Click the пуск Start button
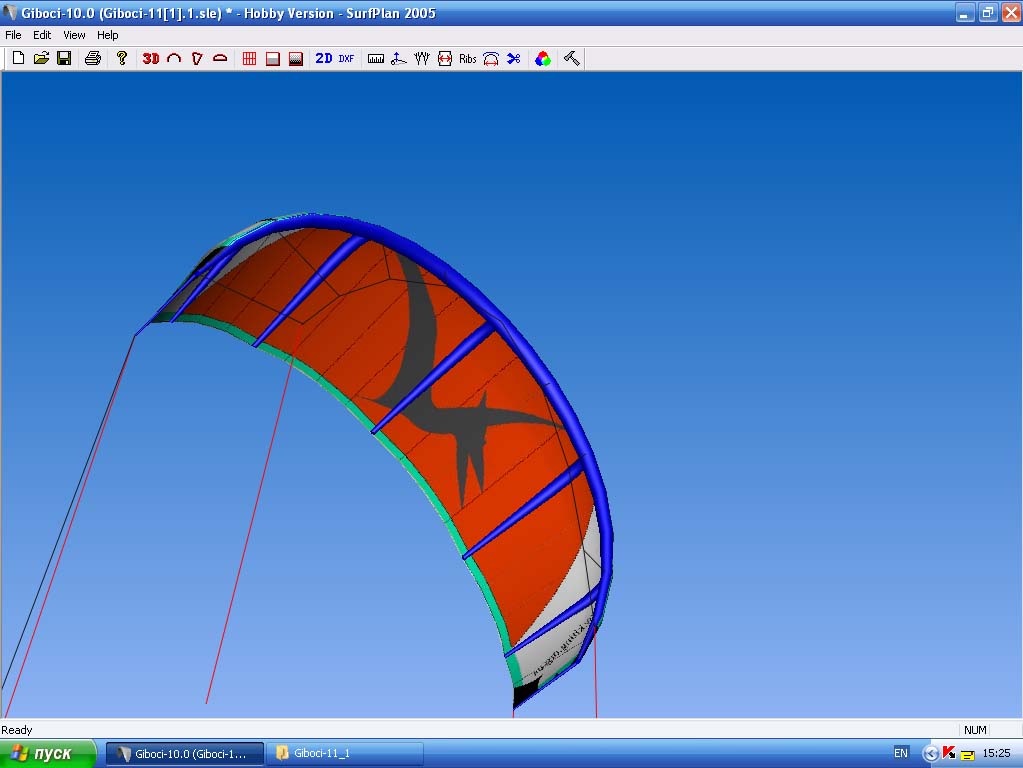Screen dimensions: 1023x768 (x=48, y=753)
